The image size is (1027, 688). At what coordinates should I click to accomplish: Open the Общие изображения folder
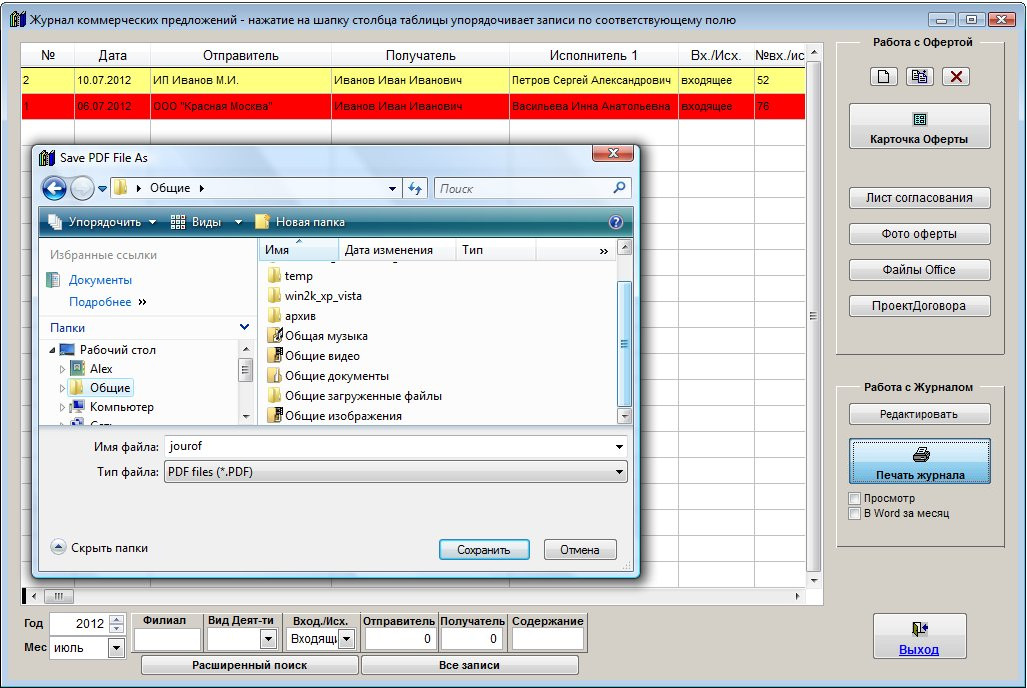click(x=335, y=415)
